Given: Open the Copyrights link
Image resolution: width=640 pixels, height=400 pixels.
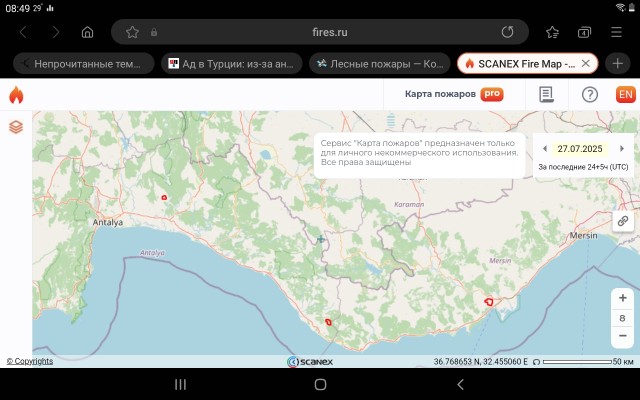Looking at the screenshot, I should pos(30,361).
